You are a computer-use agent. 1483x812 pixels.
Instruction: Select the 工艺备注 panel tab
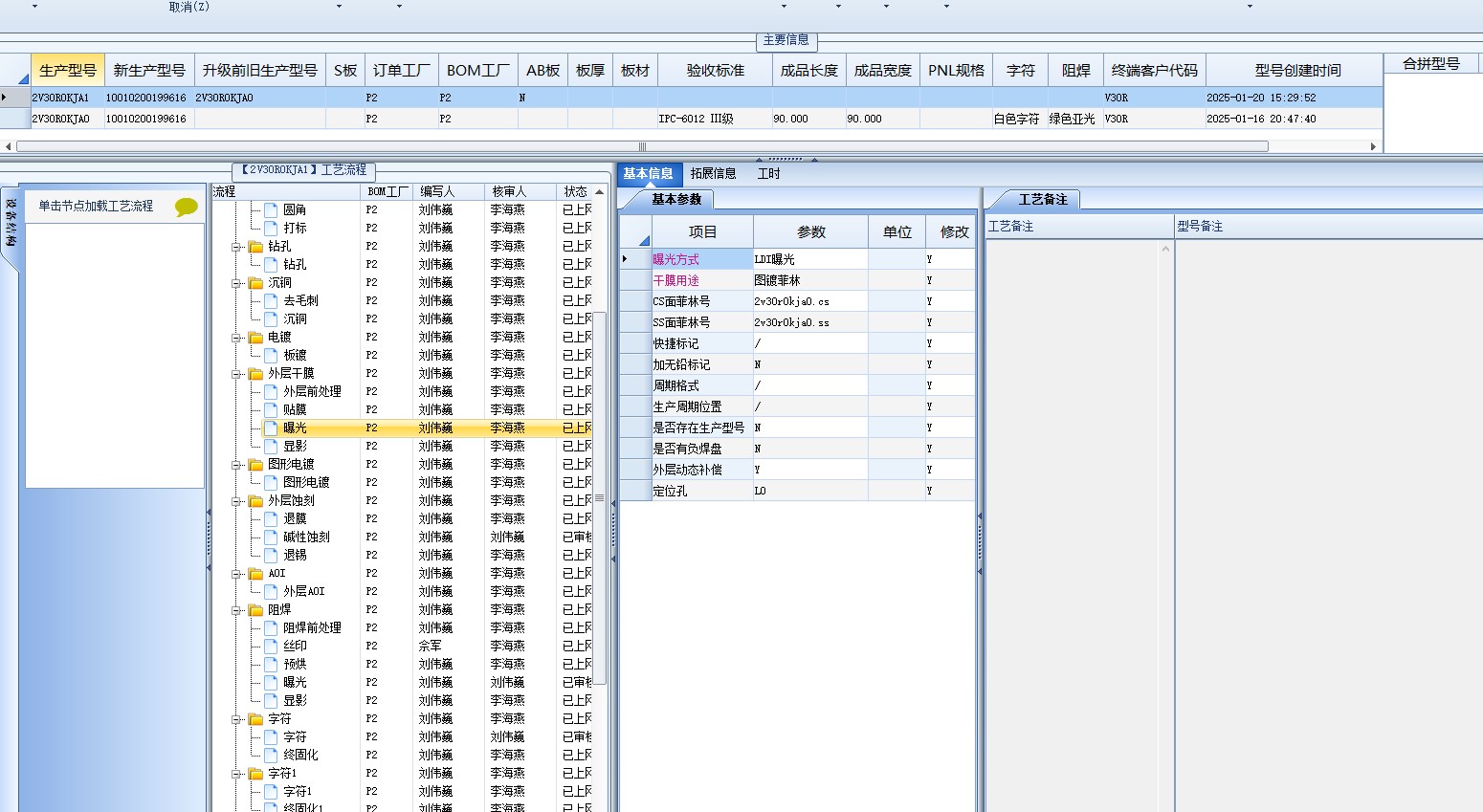[1043, 199]
